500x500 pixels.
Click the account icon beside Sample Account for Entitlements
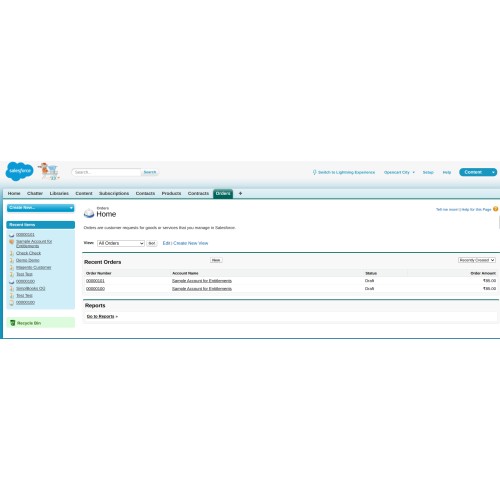point(12,242)
